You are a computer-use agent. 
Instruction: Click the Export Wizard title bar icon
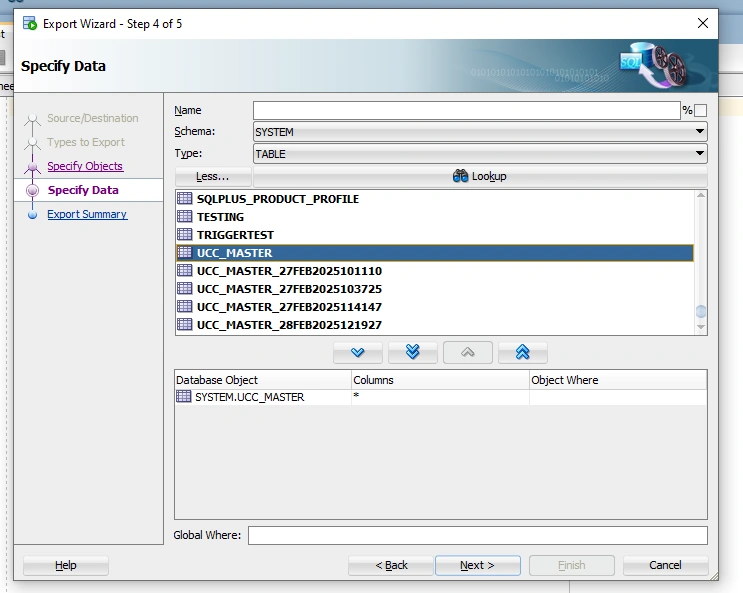[30, 23]
